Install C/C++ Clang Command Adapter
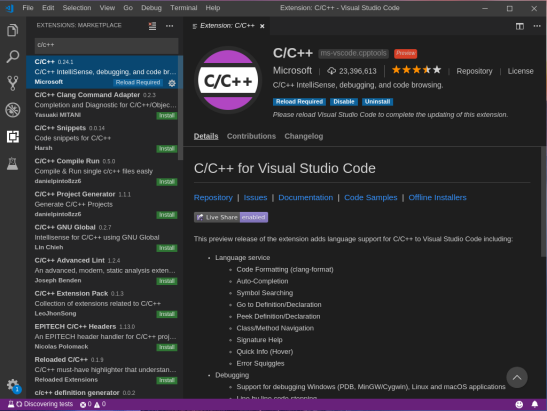Image resolution: width=547 pixels, height=411 pixels. [167, 115]
